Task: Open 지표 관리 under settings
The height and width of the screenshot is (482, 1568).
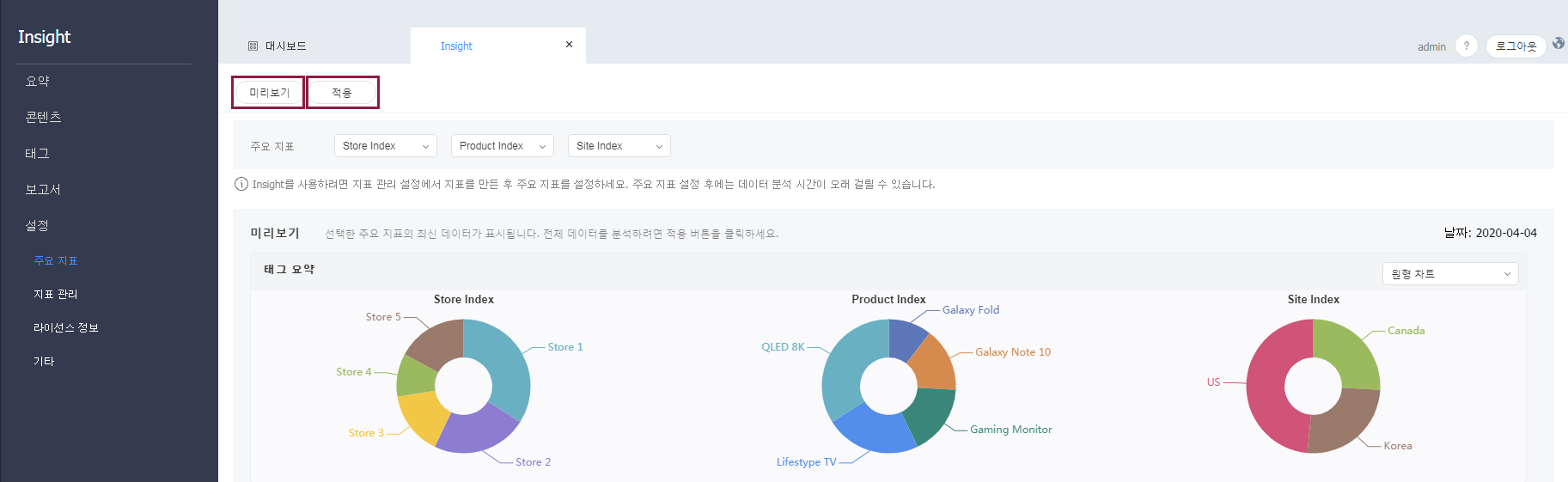Action: (x=56, y=294)
